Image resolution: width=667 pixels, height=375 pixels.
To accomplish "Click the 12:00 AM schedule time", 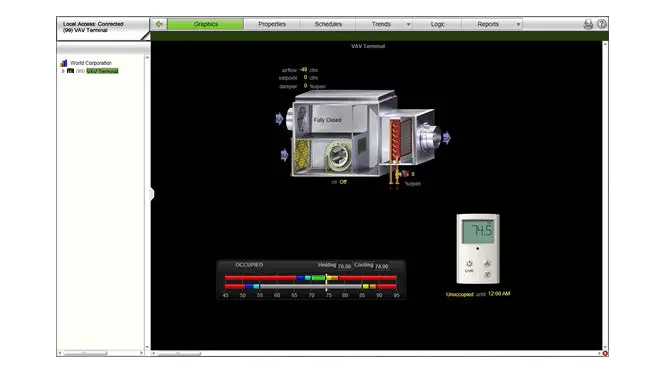I will click(499, 294).
